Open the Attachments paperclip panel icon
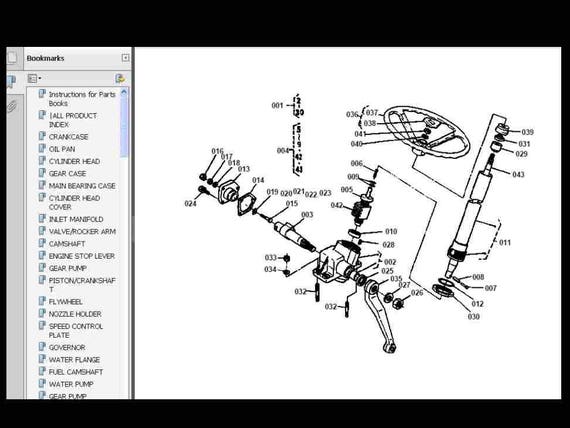Image resolution: width=570 pixels, height=428 pixels. (x=12, y=107)
